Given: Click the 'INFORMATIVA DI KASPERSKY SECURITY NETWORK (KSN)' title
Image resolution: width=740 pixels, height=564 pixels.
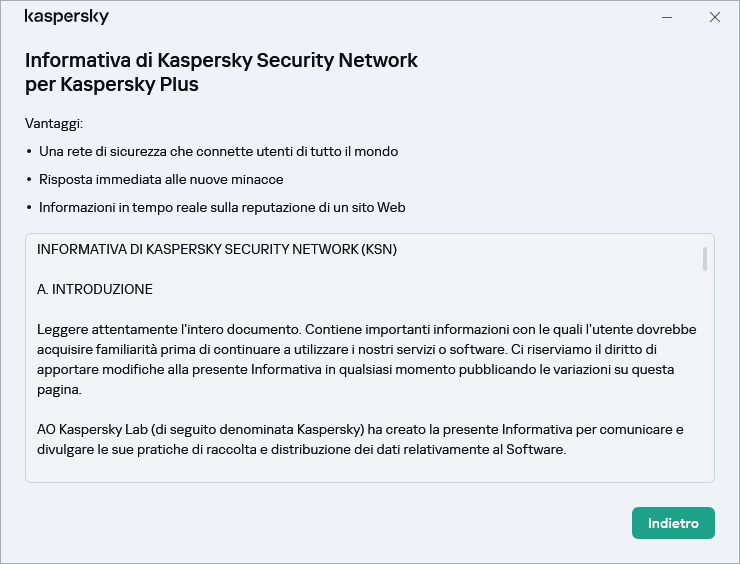Looking at the screenshot, I should [217, 249].
